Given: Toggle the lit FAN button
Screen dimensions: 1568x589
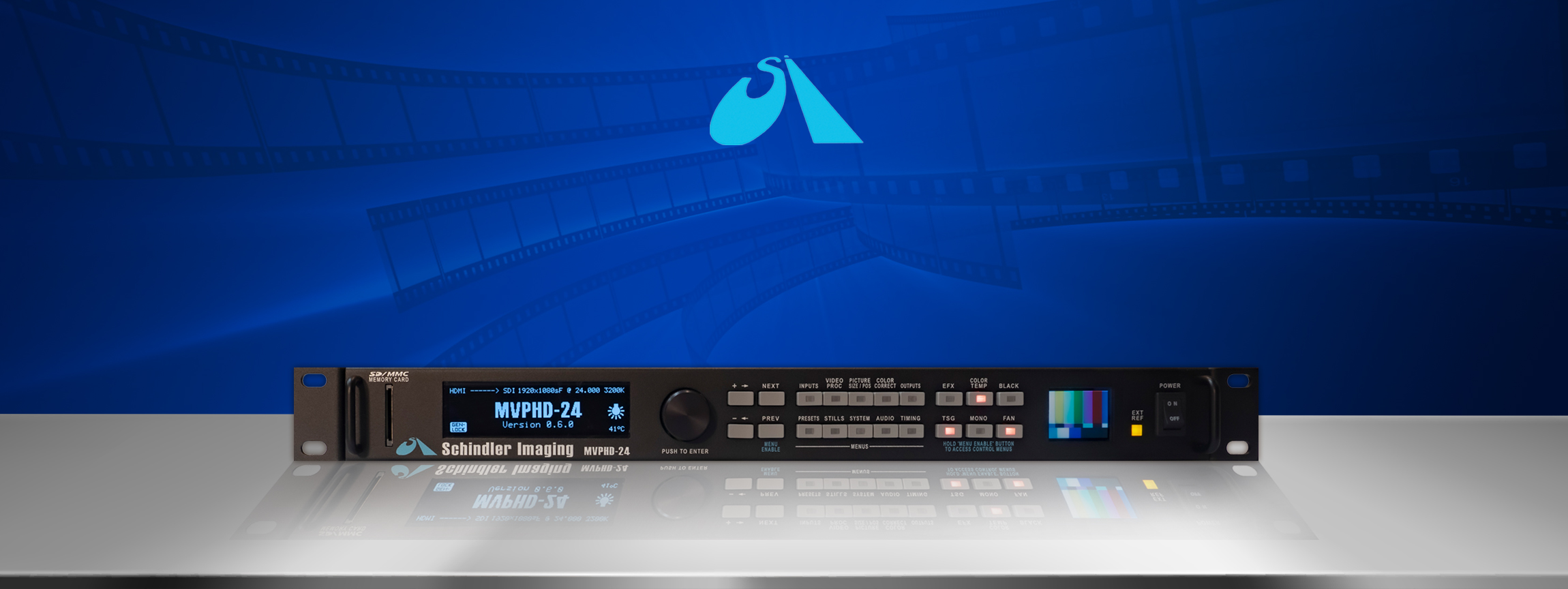Looking at the screenshot, I should pyautogui.click(x=1010, y=431).
